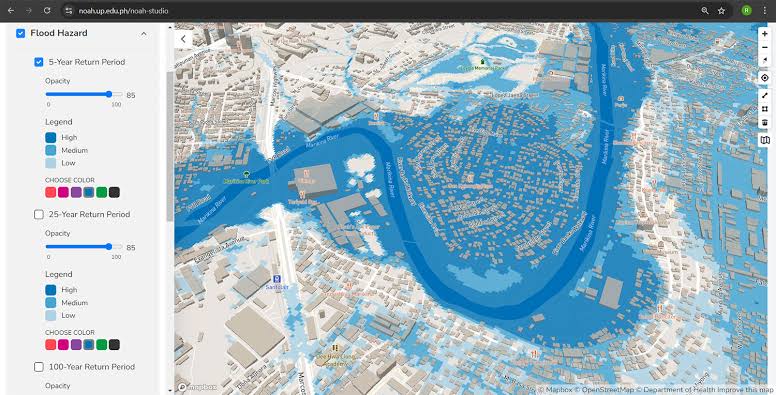Click the 25-Year Return Period label
776x395 pixels.
tap(90, 214)
